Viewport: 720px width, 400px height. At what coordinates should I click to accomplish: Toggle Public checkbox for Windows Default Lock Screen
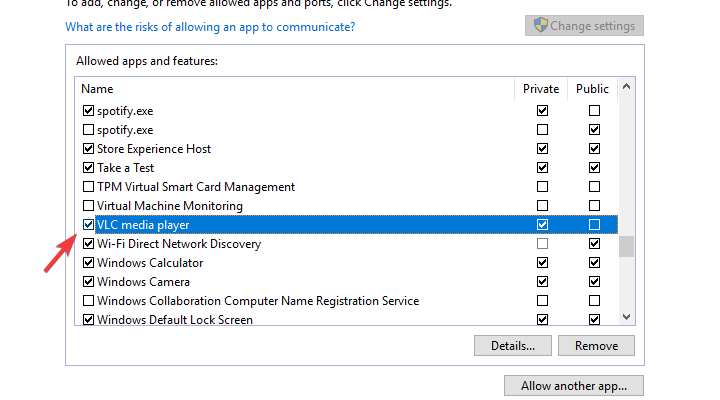594,320
